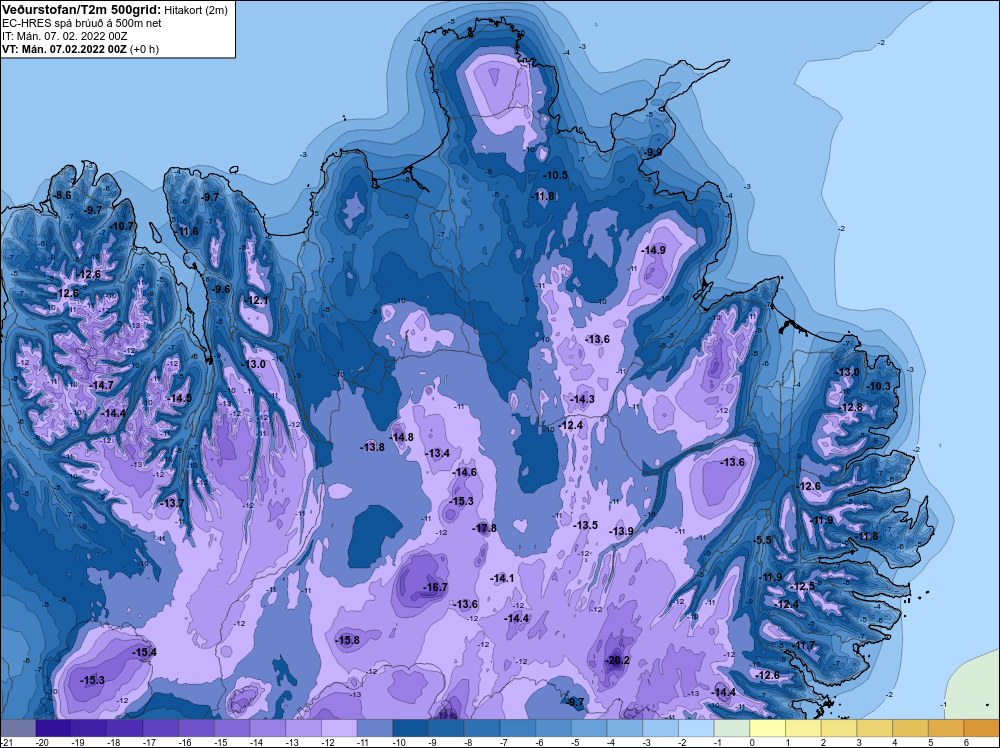Click the -14.1 temperature label
The height and width of the screenshot is (748, 1000).
click(502, 578)
